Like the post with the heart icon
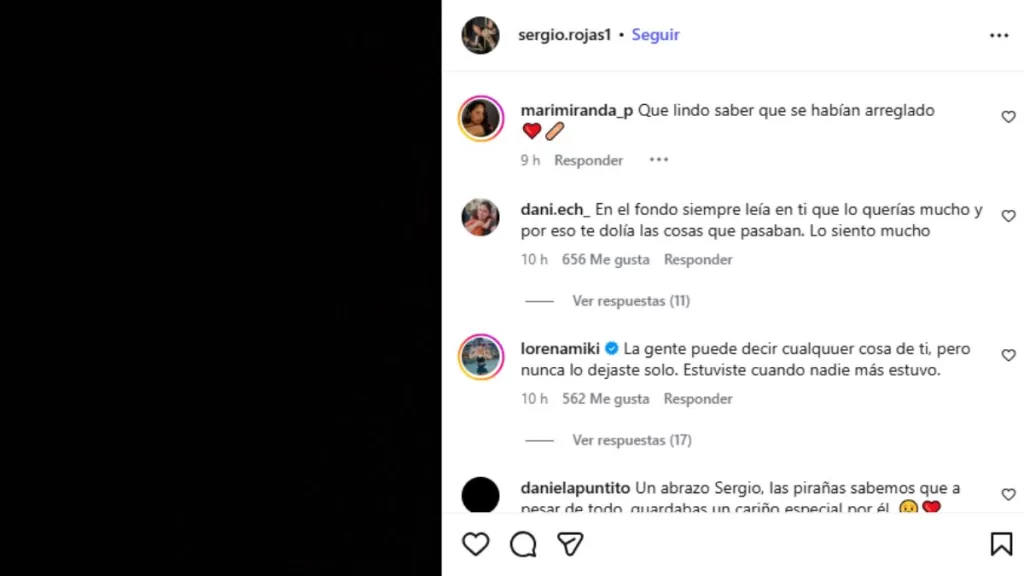The width and height of the screenshot is (1024, 576). pyautogui.click(x=475, y=544)
